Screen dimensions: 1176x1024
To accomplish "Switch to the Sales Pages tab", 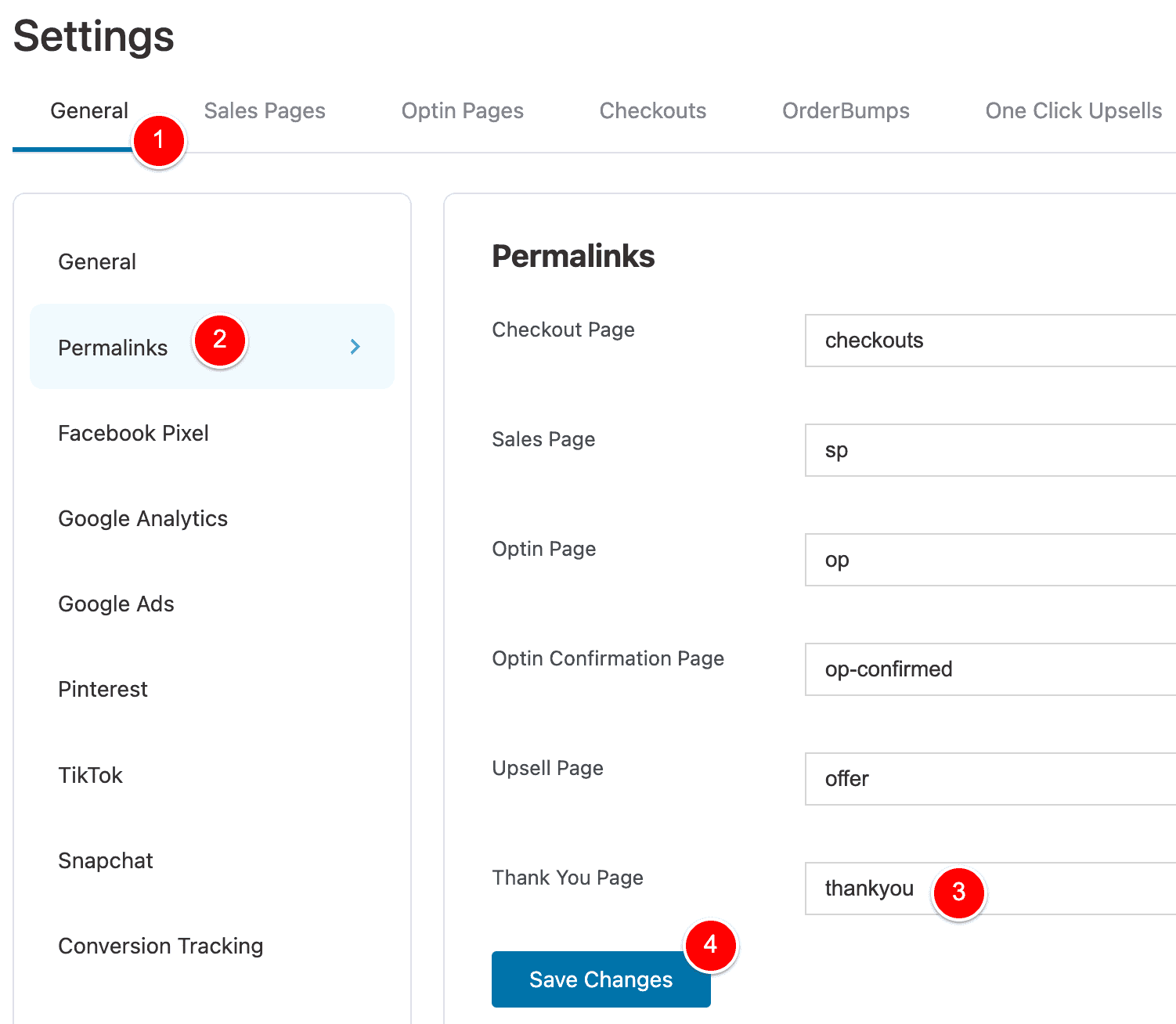I will 265,111.
